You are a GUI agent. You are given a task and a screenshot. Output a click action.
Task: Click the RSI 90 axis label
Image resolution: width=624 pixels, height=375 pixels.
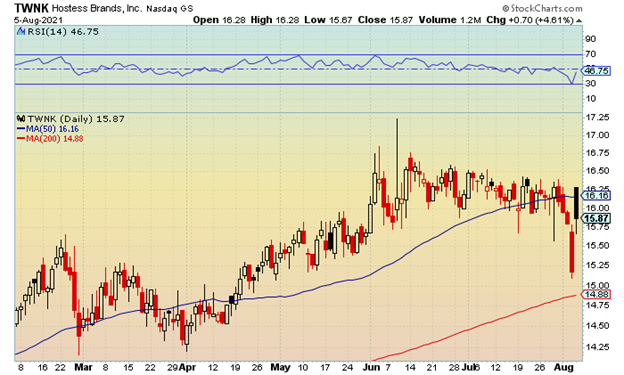click(x=590, y=39)
